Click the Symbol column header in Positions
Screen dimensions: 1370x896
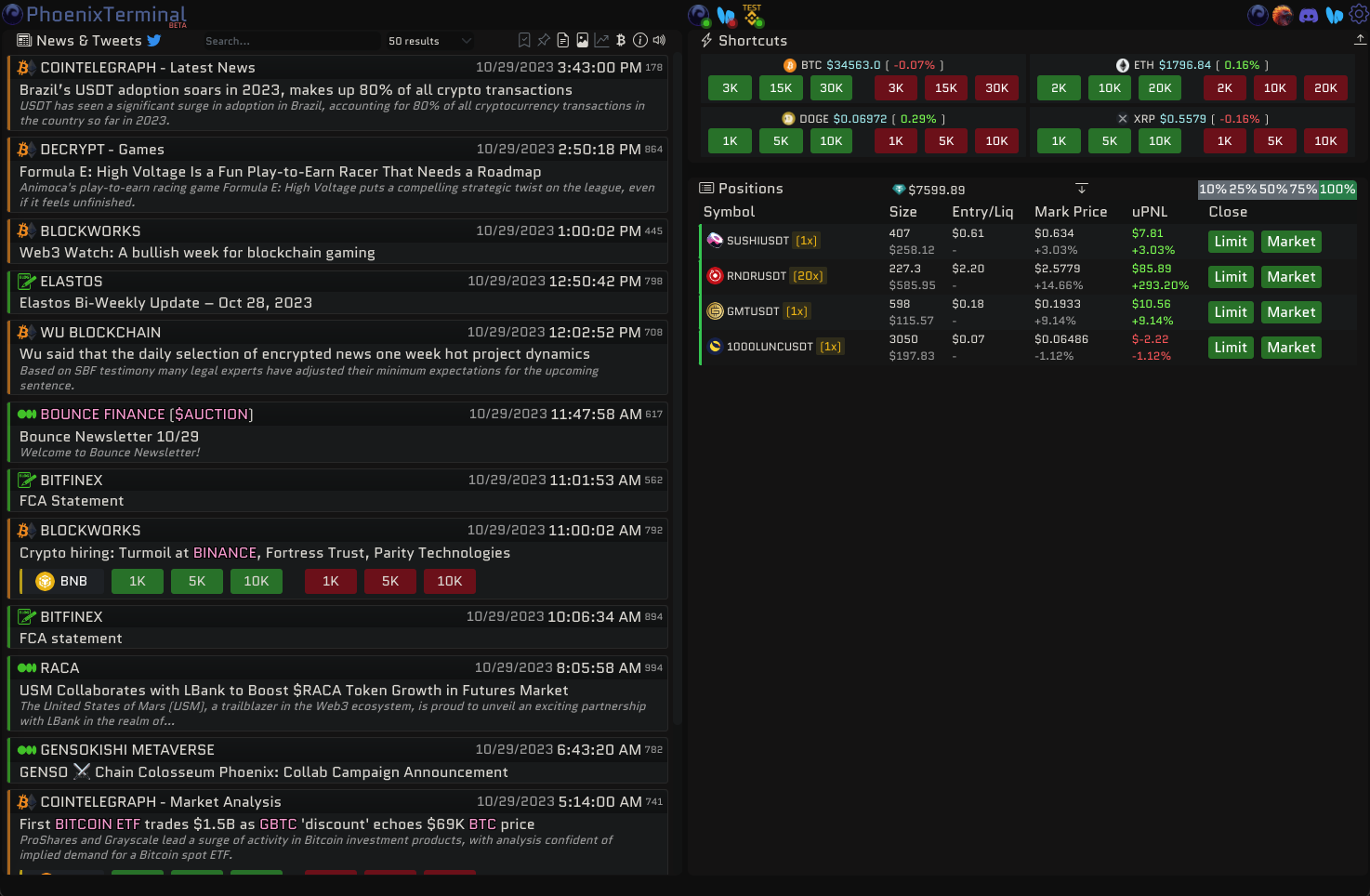pyautogui.click(x=730, y=212)
